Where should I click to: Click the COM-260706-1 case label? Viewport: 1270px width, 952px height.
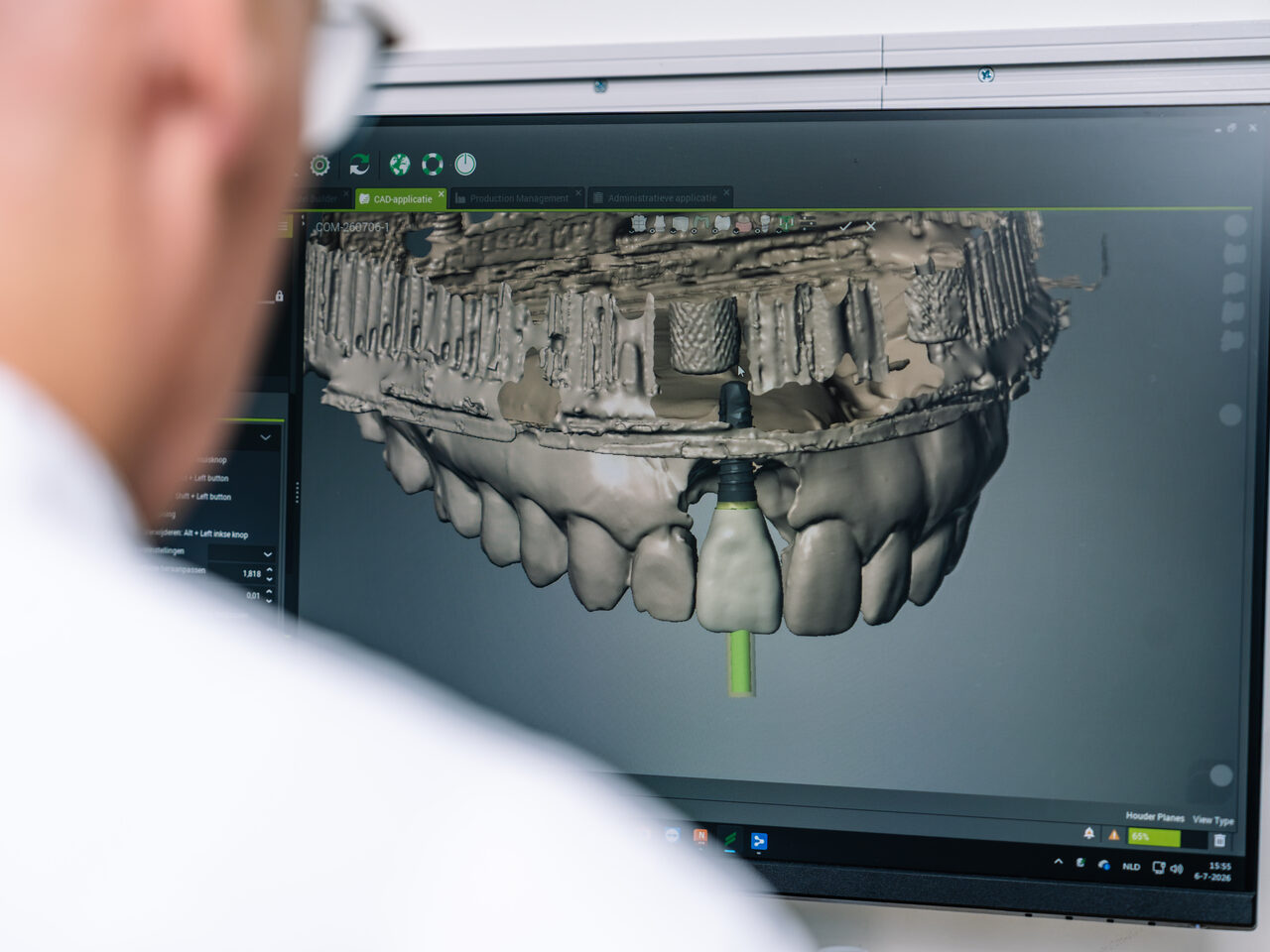(352, 227)
